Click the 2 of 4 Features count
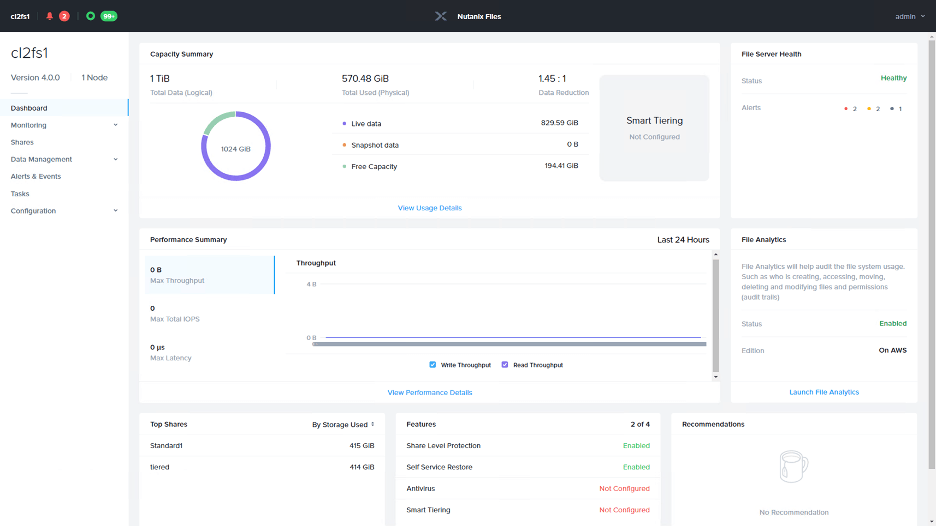This screenshot has width=936, height=526. click(640, 425)
